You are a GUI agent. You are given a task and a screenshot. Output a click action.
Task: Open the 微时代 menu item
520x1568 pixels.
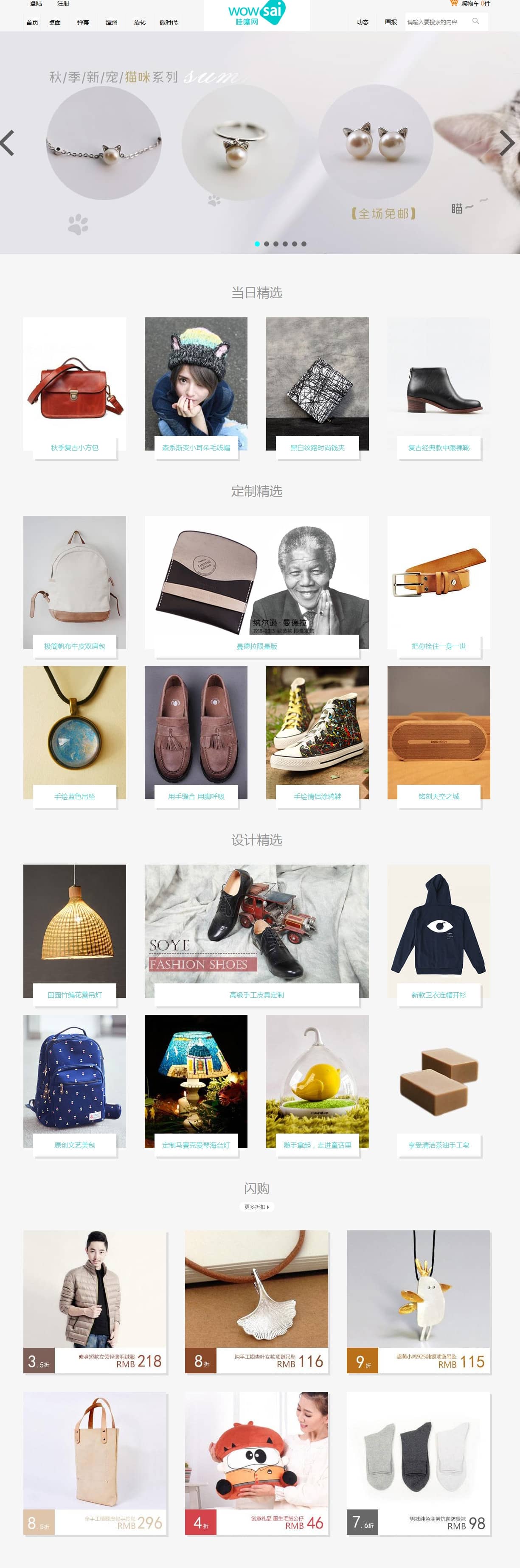pyautogui.click(x=169, y=22)
